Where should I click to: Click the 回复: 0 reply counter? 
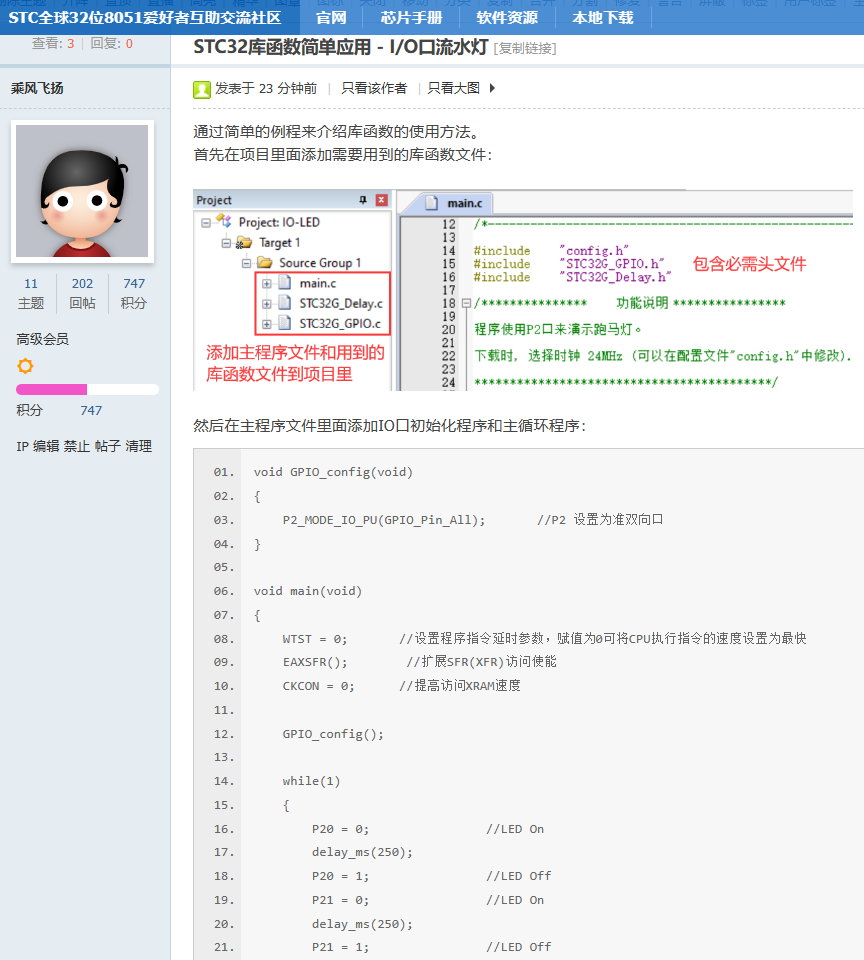[111, 43]
